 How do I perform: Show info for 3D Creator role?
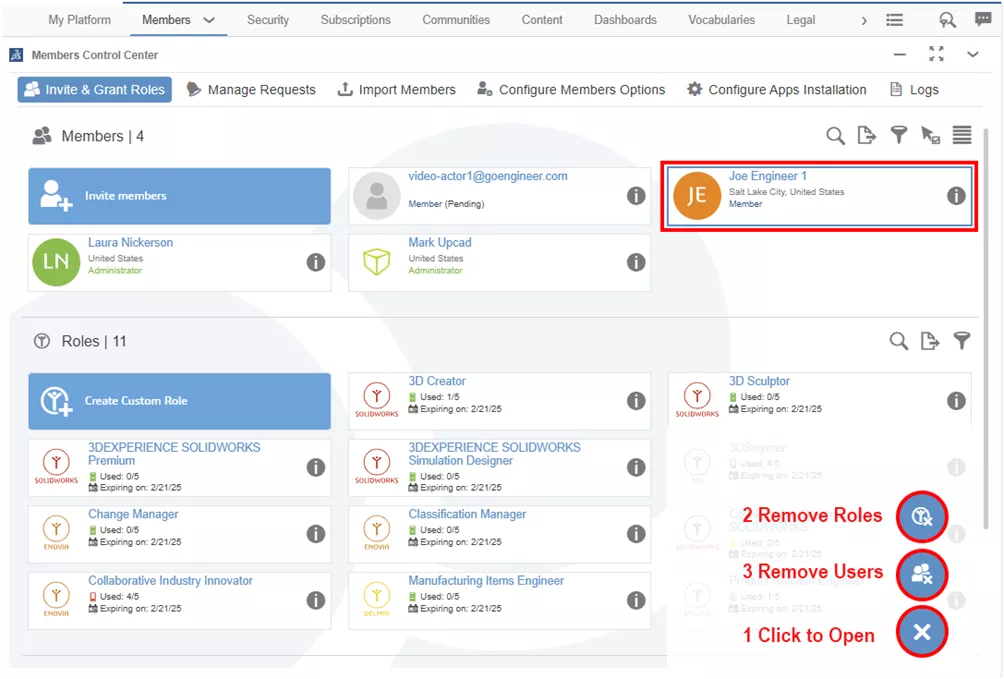[x=636, y=400]
